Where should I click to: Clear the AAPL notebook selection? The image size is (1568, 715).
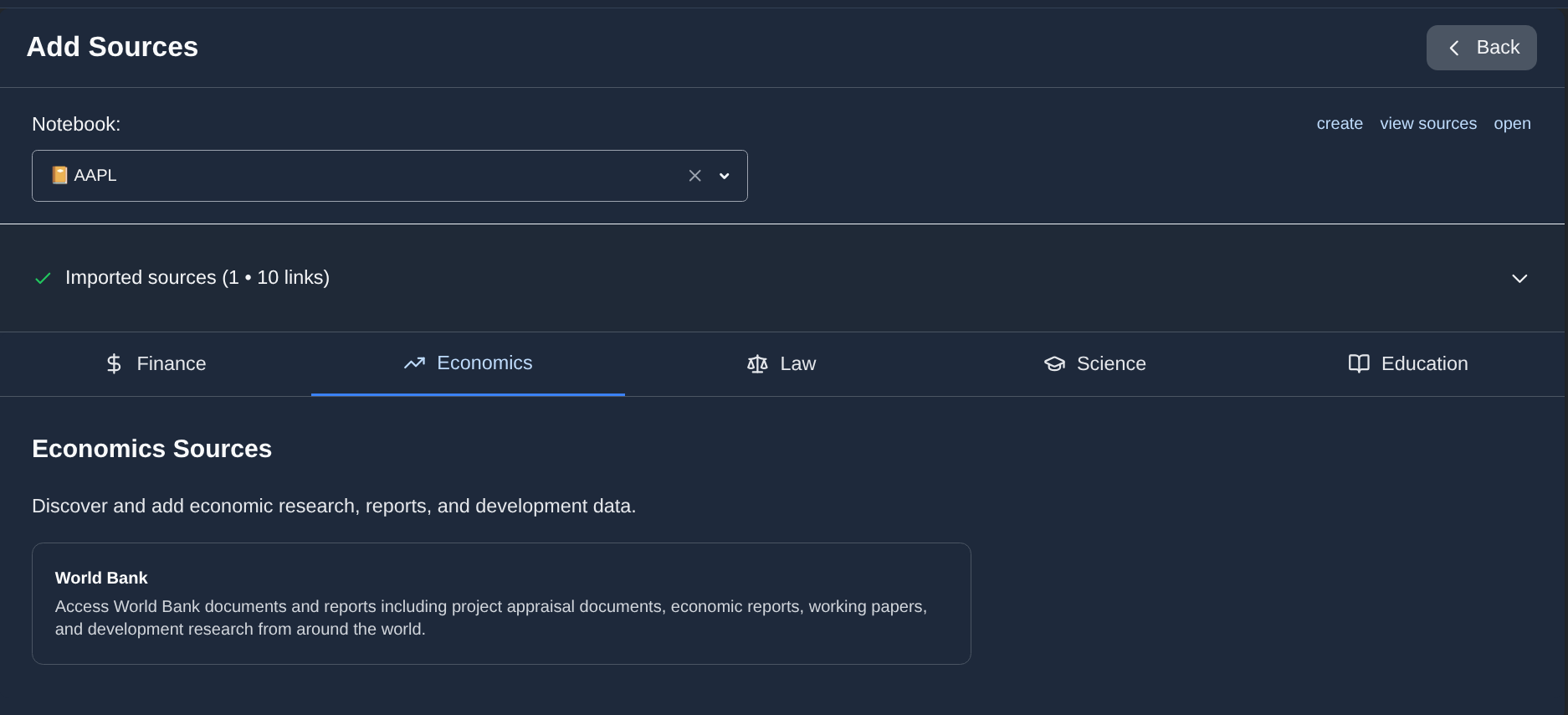pyautogui.click(x=694, y=176)
